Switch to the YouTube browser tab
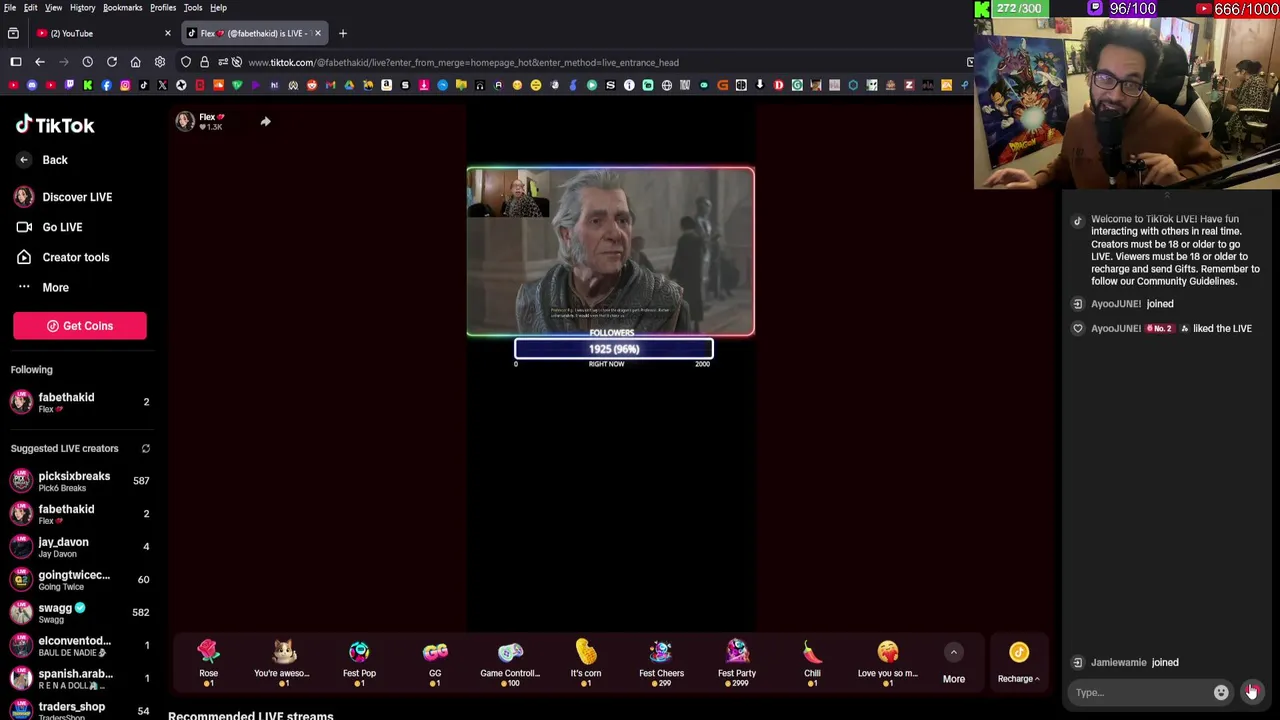 [100, 33]
